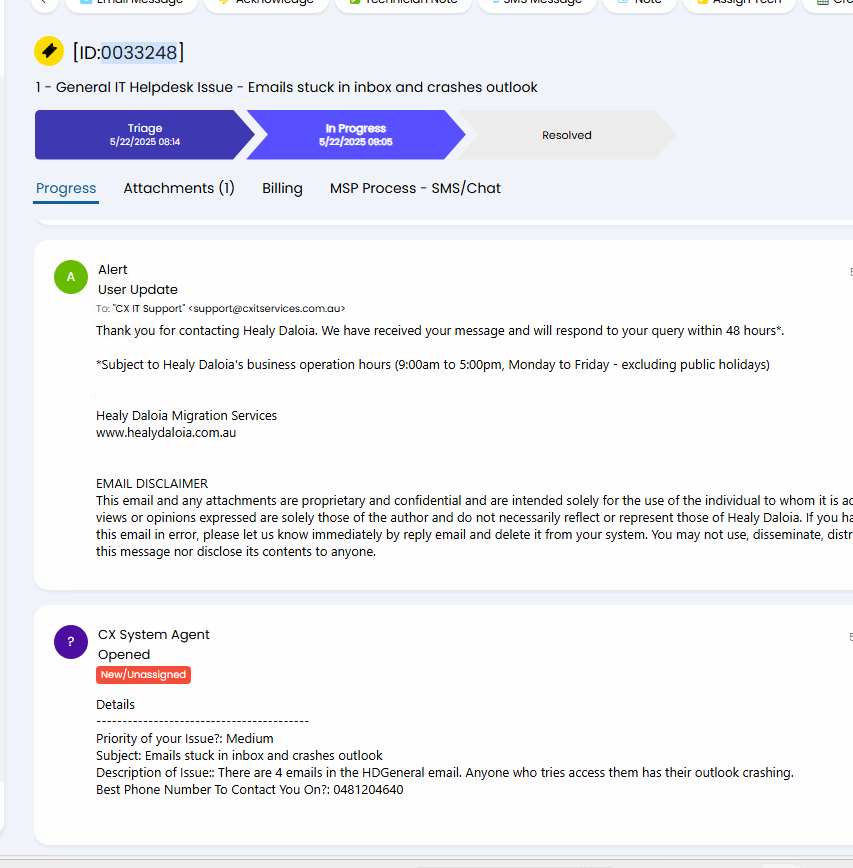This screenshot has width=853, height=868.
Task: Open the MSP Process - SMS/Chat tab
Action: coord(415,188)
